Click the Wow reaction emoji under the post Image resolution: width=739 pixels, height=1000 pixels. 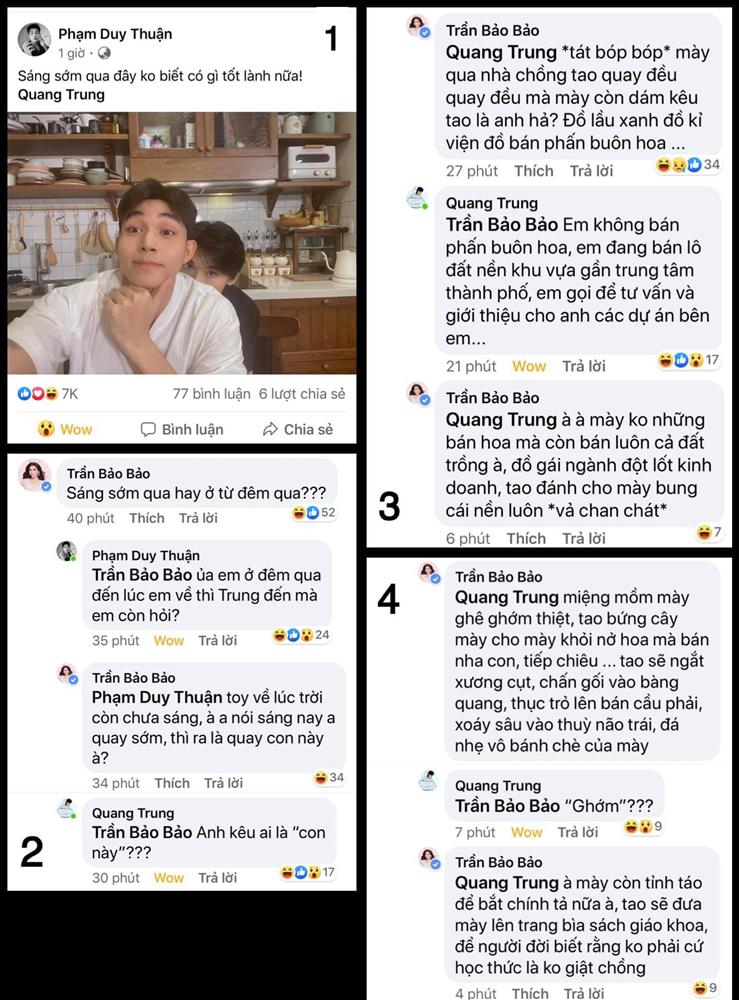pos(46,429)
